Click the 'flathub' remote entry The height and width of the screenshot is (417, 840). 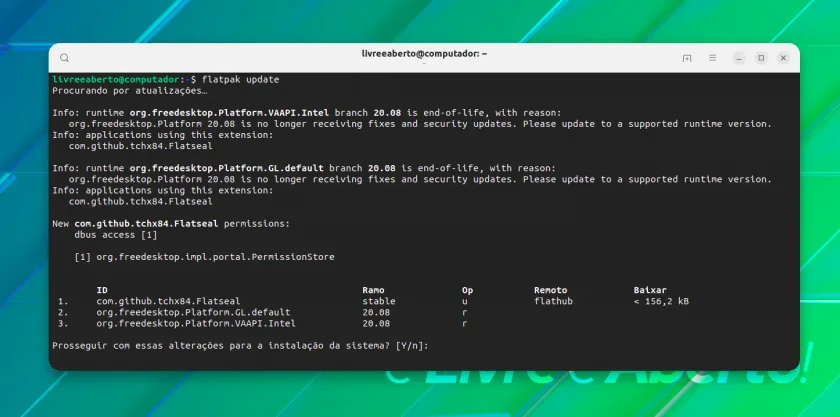pos(553,301)
